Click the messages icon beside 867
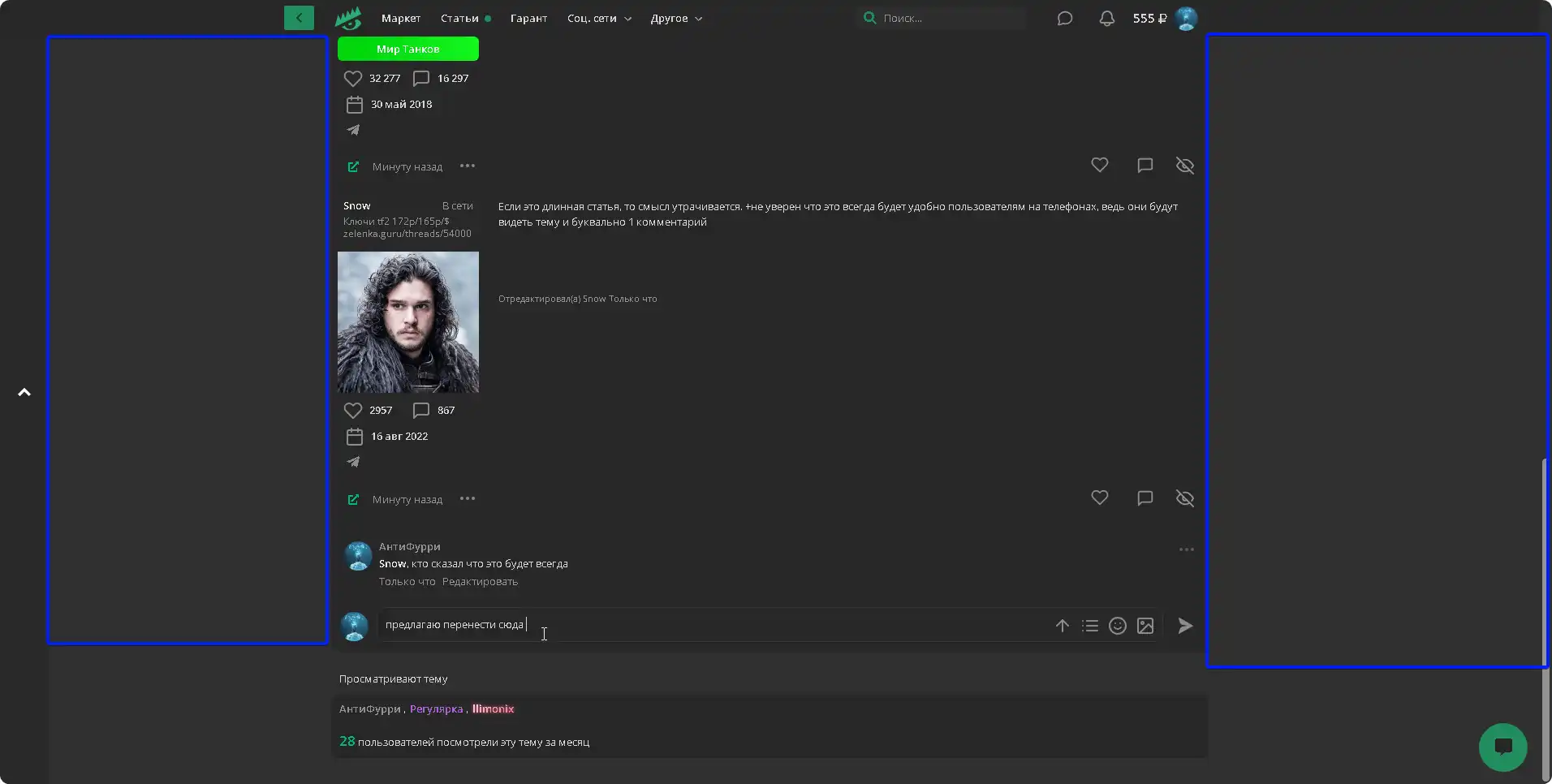 tap(421, 411)
